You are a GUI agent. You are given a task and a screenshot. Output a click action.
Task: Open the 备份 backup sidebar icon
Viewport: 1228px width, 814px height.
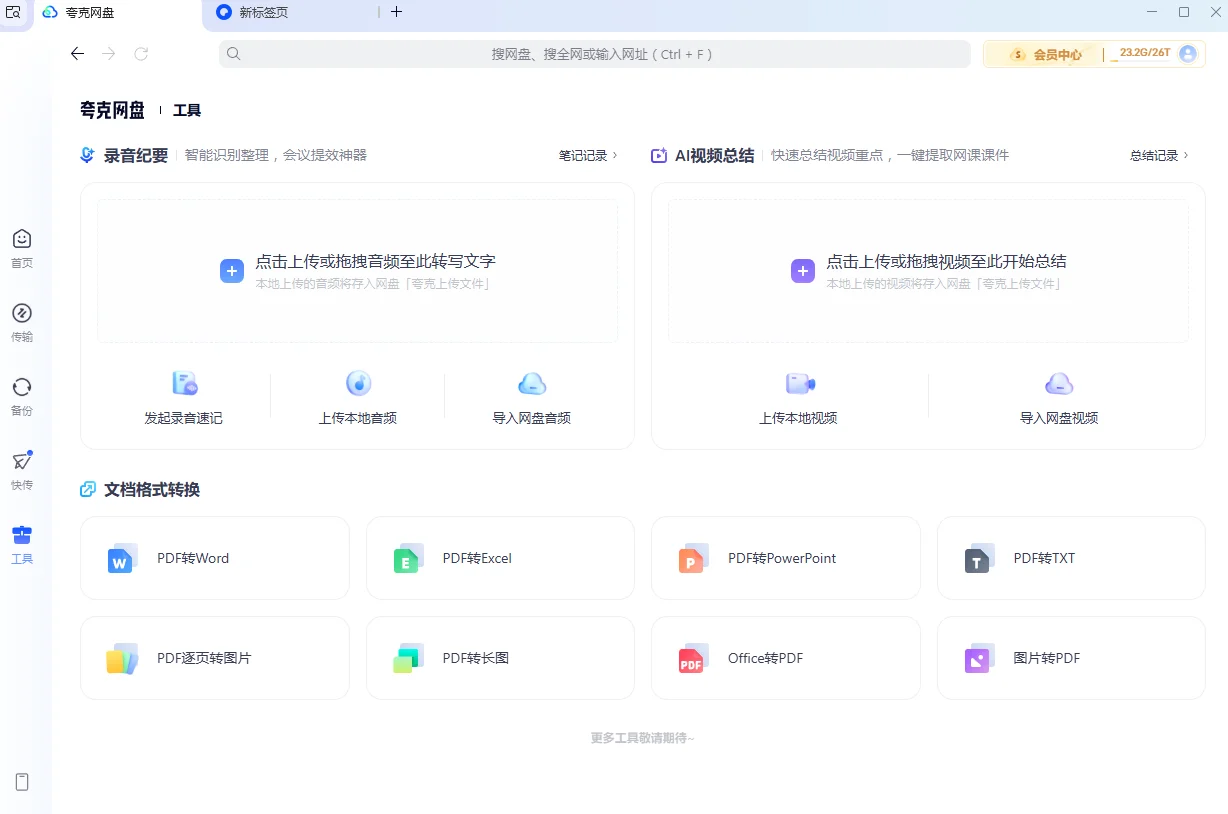(22, 387)
